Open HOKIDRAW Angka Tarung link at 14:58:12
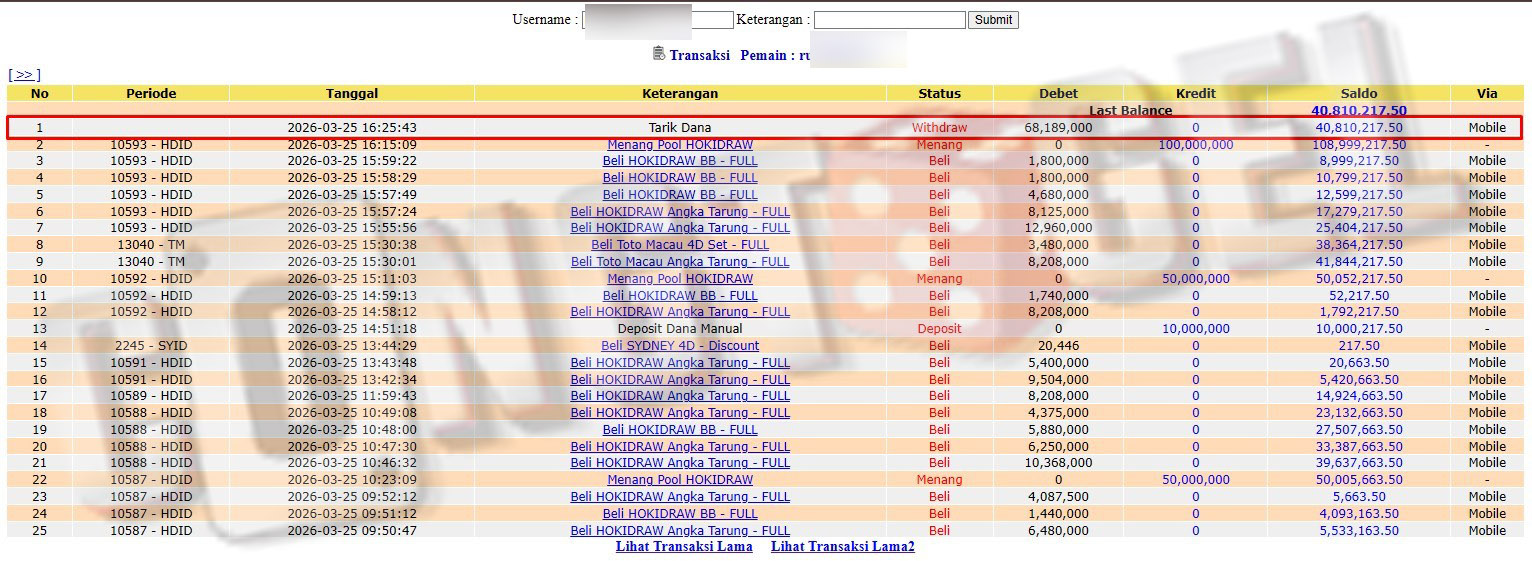The width and height of the screenshot is (1532, 561). (680, 312)
